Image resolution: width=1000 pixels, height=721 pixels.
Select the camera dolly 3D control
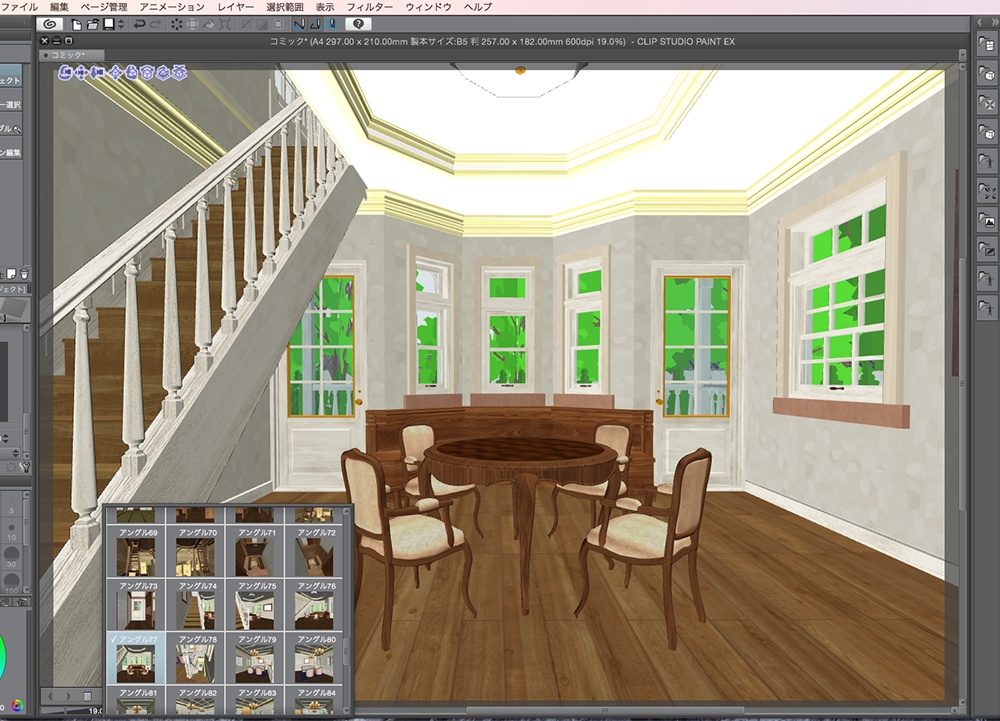[97, 73]
